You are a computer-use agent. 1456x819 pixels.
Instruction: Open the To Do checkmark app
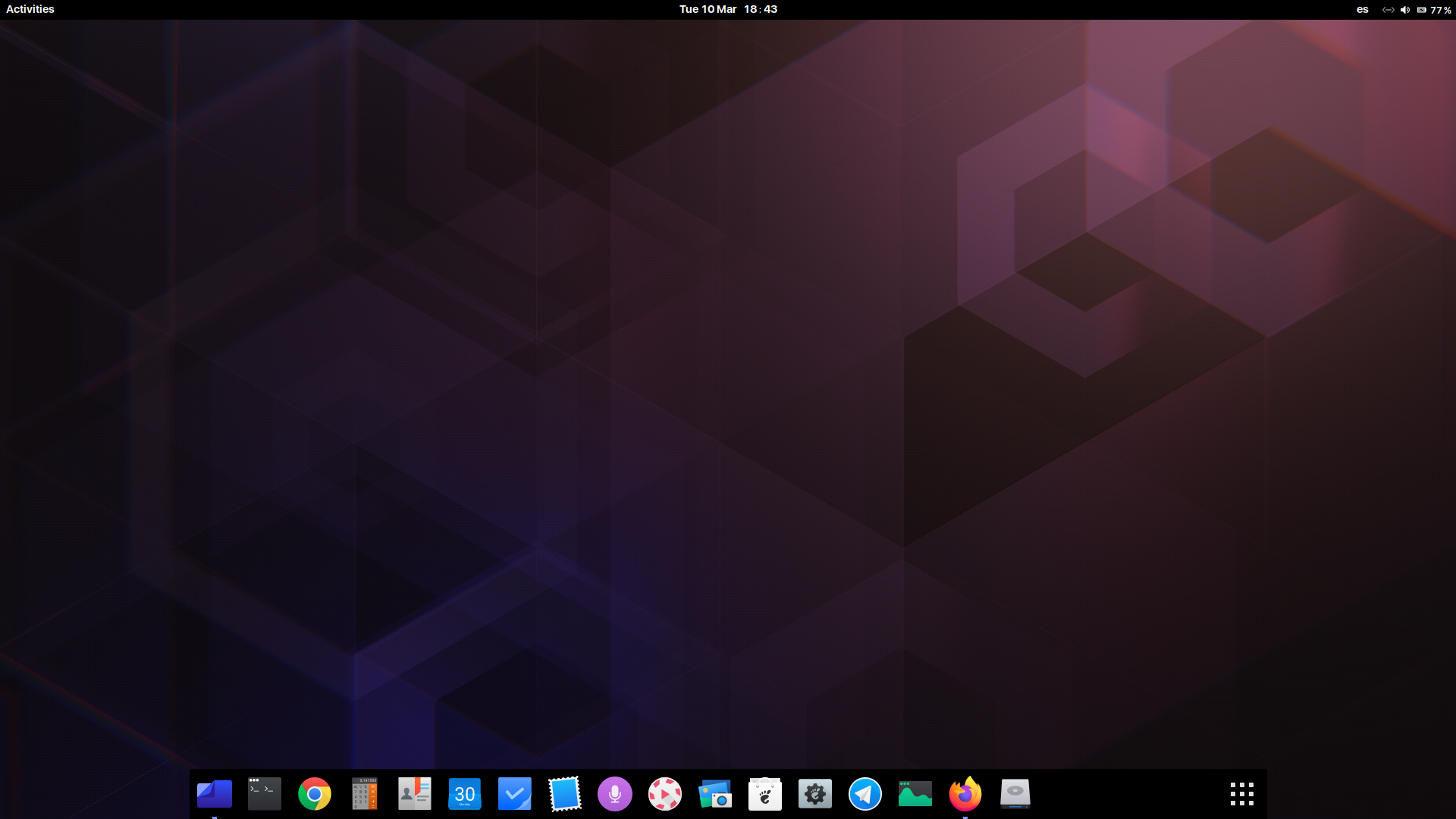(515, 794)
